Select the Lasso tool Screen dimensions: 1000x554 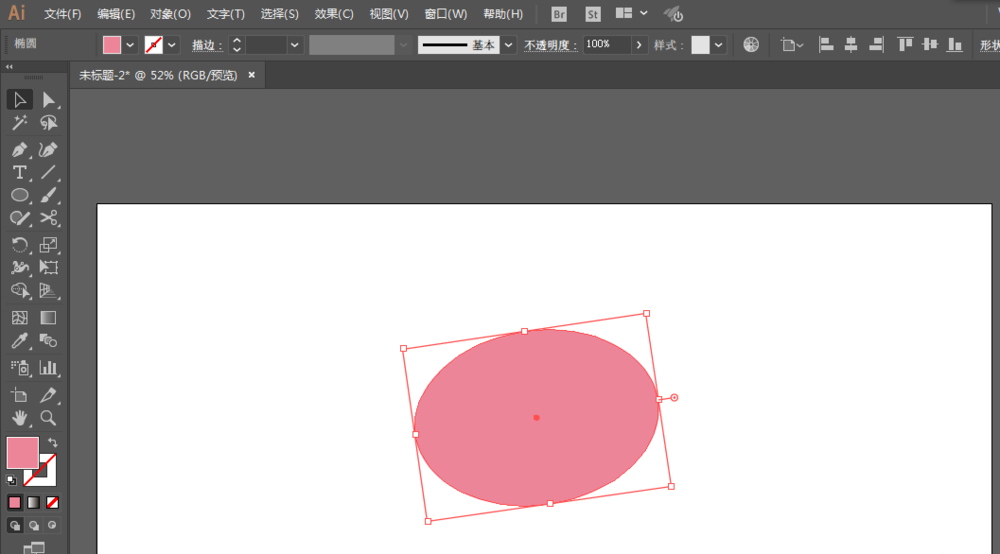click(x=48, y=122)
